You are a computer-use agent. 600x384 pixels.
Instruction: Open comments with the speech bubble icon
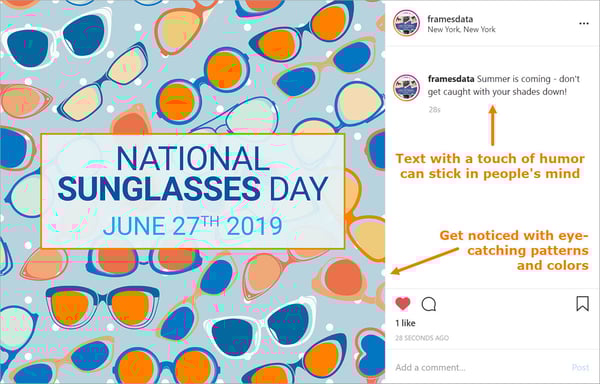click(x=429, y=304)
